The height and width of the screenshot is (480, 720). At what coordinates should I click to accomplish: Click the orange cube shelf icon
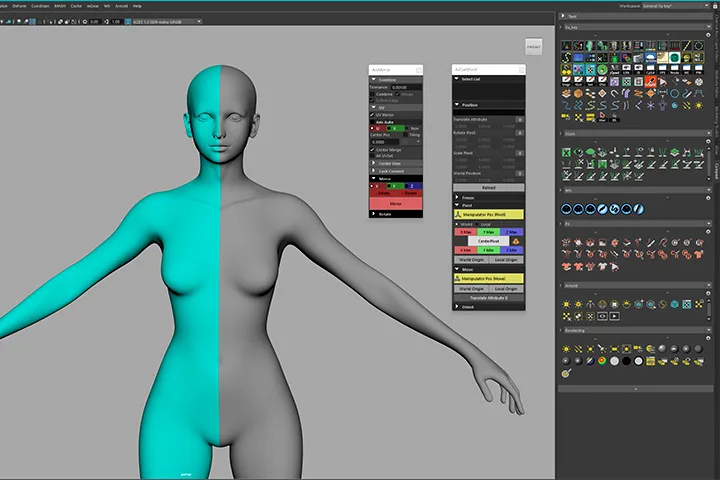click(x=578, y=94)
